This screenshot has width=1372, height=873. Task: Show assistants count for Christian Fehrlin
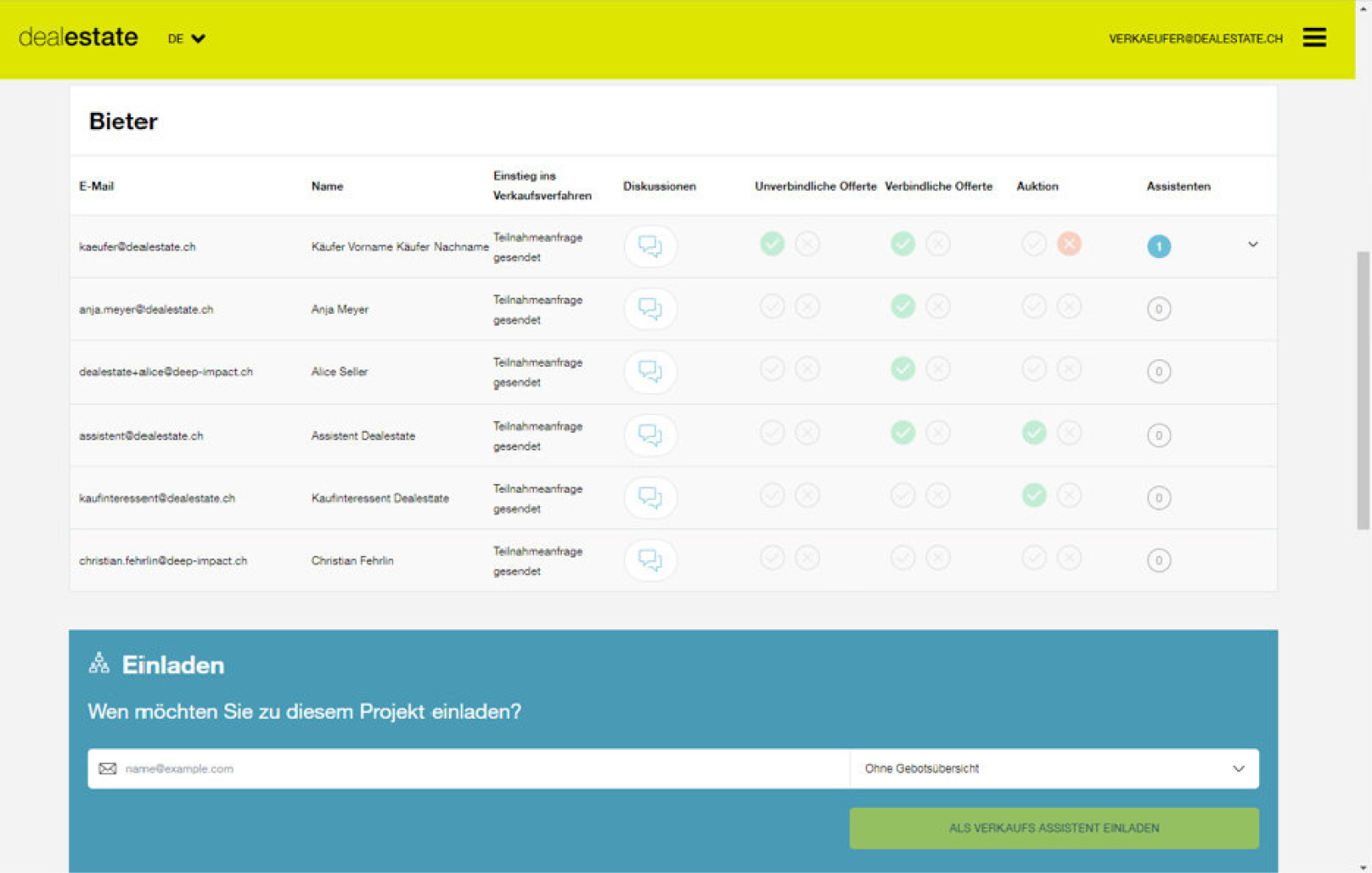pyautogui.click(x=1159, y=560)
